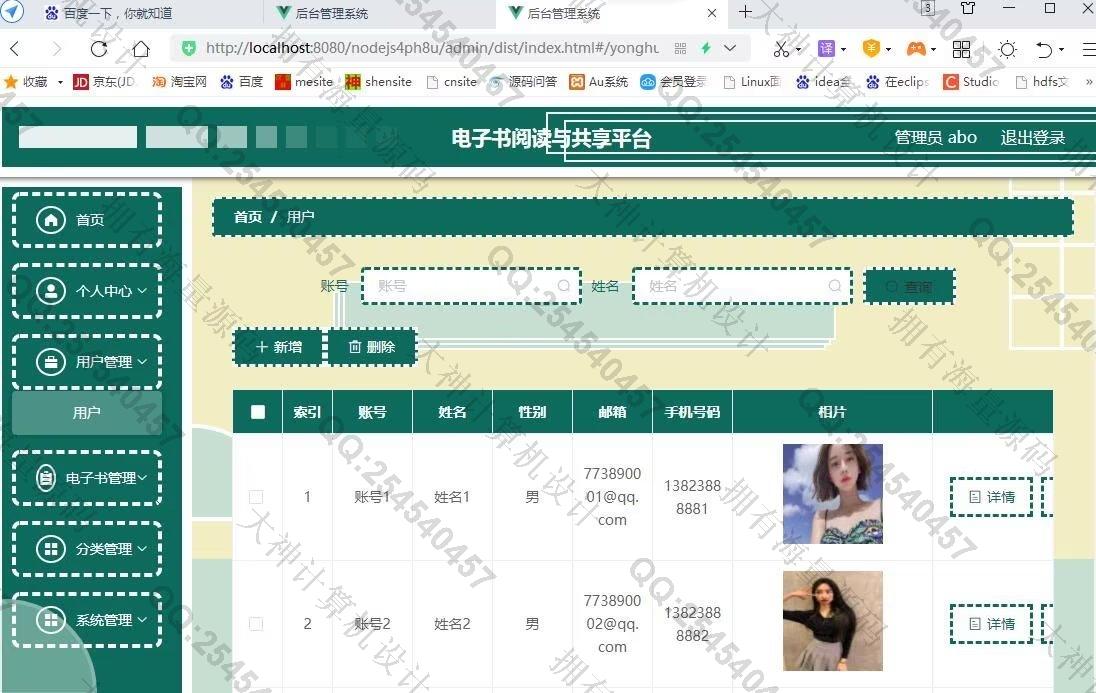Check the row checkbox for 账号1
This screenshot has width=1096, height=693.
click(x=256, y=497)
